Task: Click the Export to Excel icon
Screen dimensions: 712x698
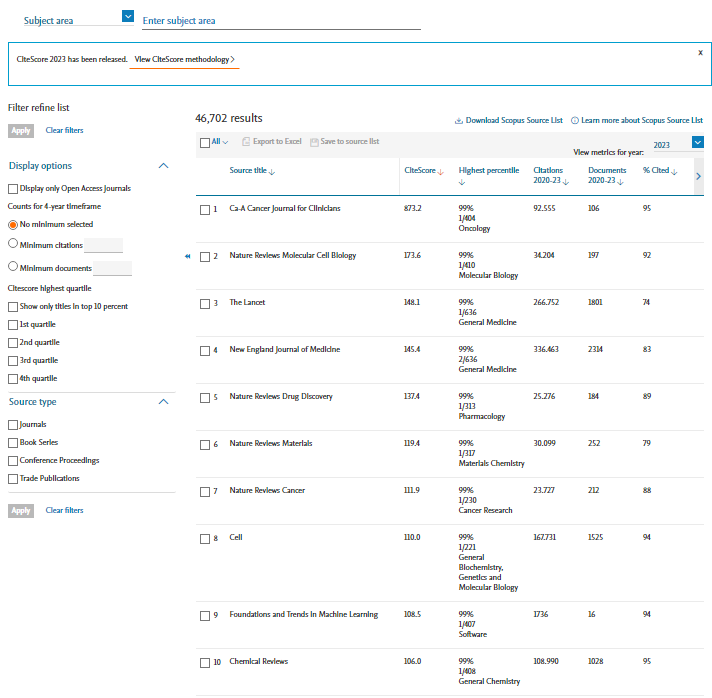Action: [x=246, y=142]
